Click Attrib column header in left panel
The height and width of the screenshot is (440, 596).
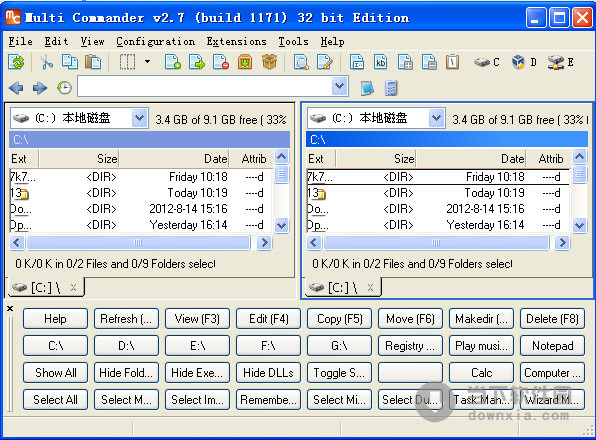tap(251, 158)
